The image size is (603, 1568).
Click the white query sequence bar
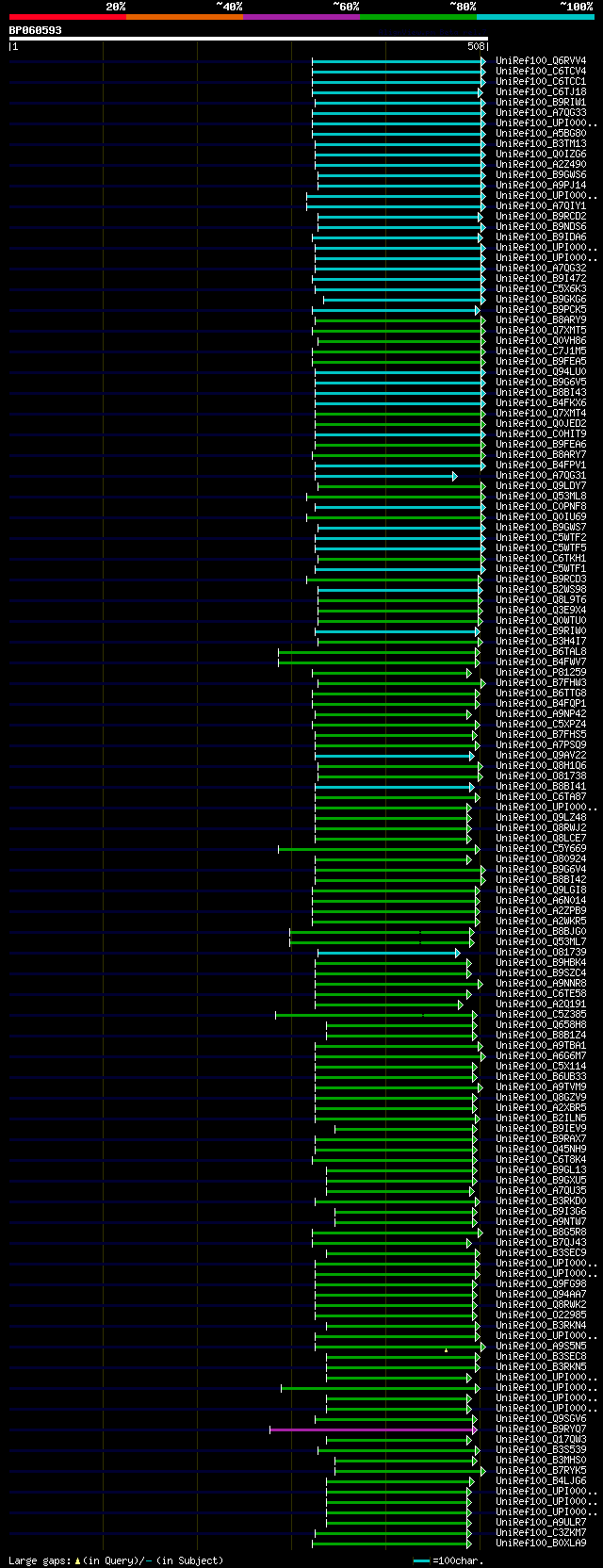249,39
